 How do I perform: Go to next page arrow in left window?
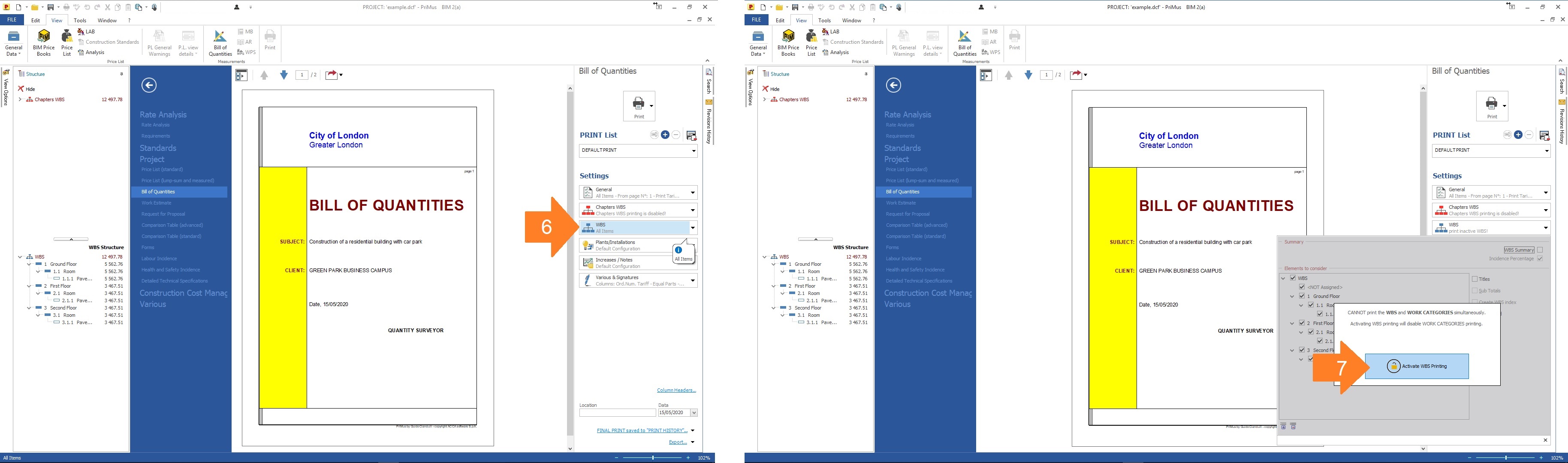283,75
